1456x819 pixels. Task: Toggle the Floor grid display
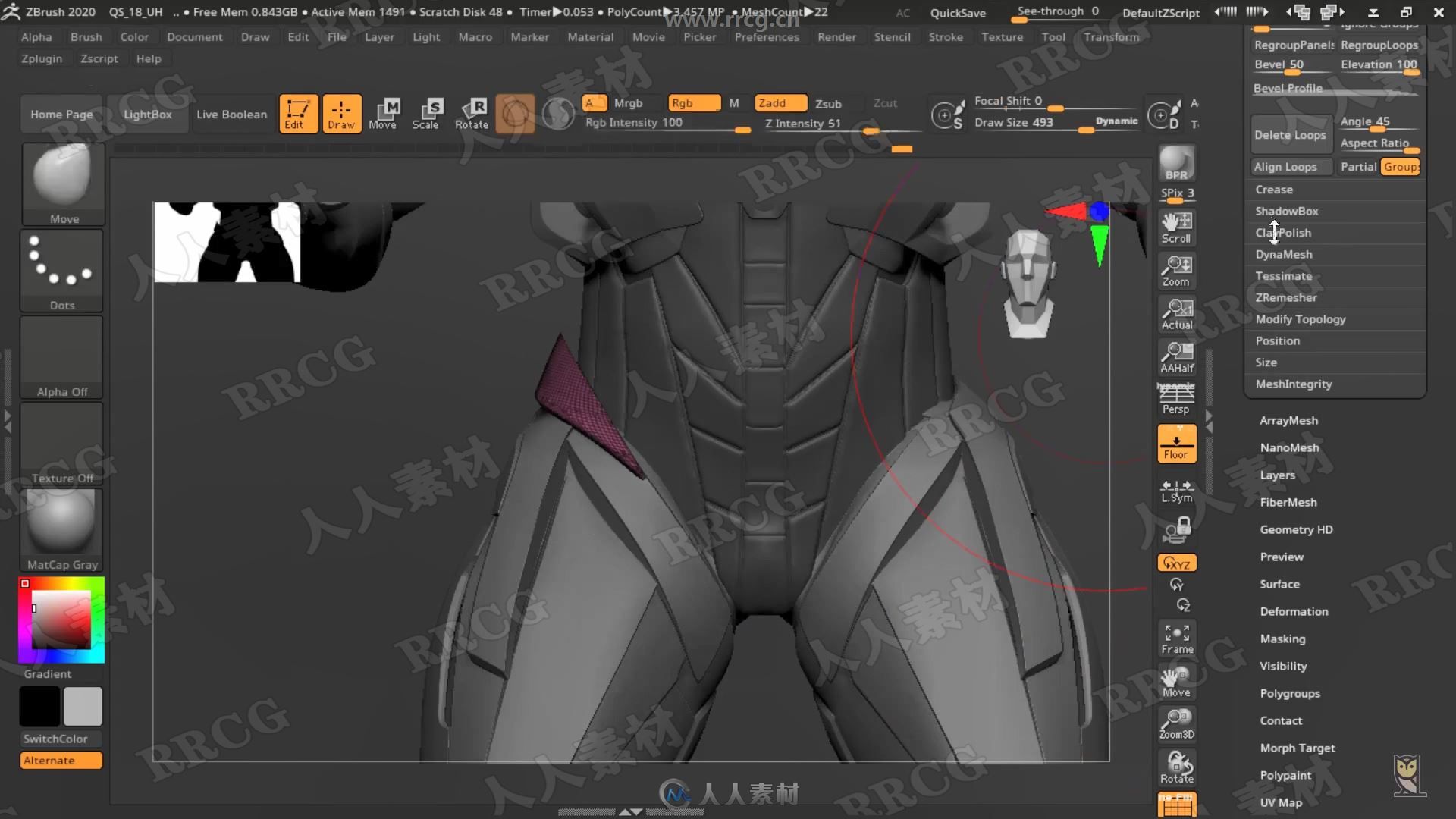click(x=1176, y=444)
